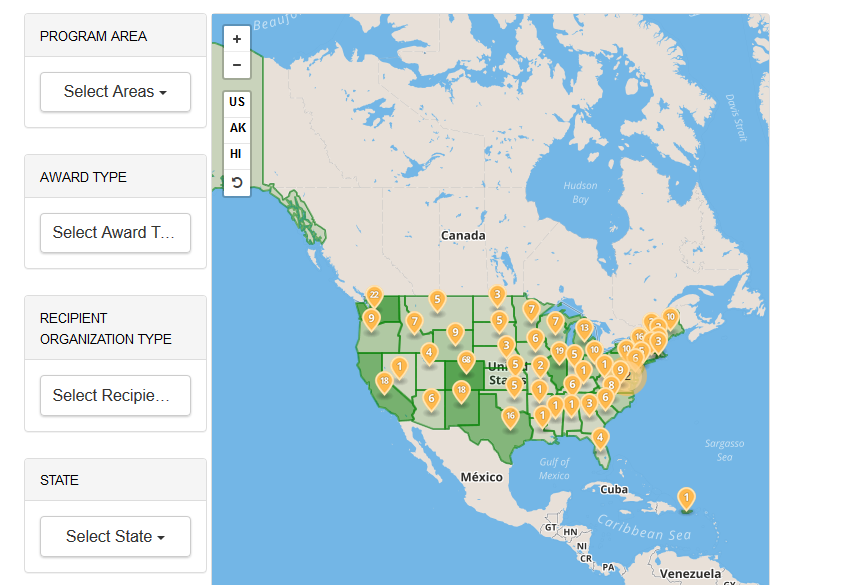
Task: Switch map view to US
Action: (236, 102)
